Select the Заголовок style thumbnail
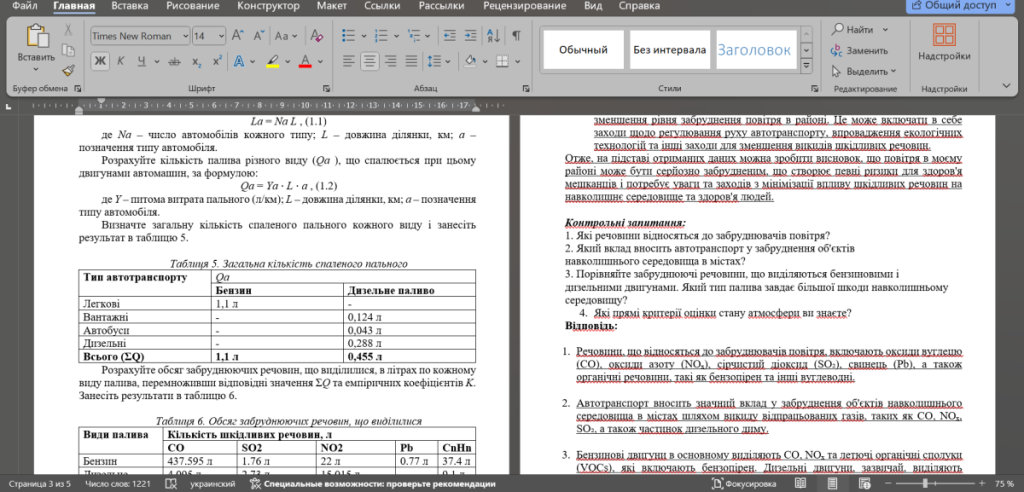 click(753, 49)
